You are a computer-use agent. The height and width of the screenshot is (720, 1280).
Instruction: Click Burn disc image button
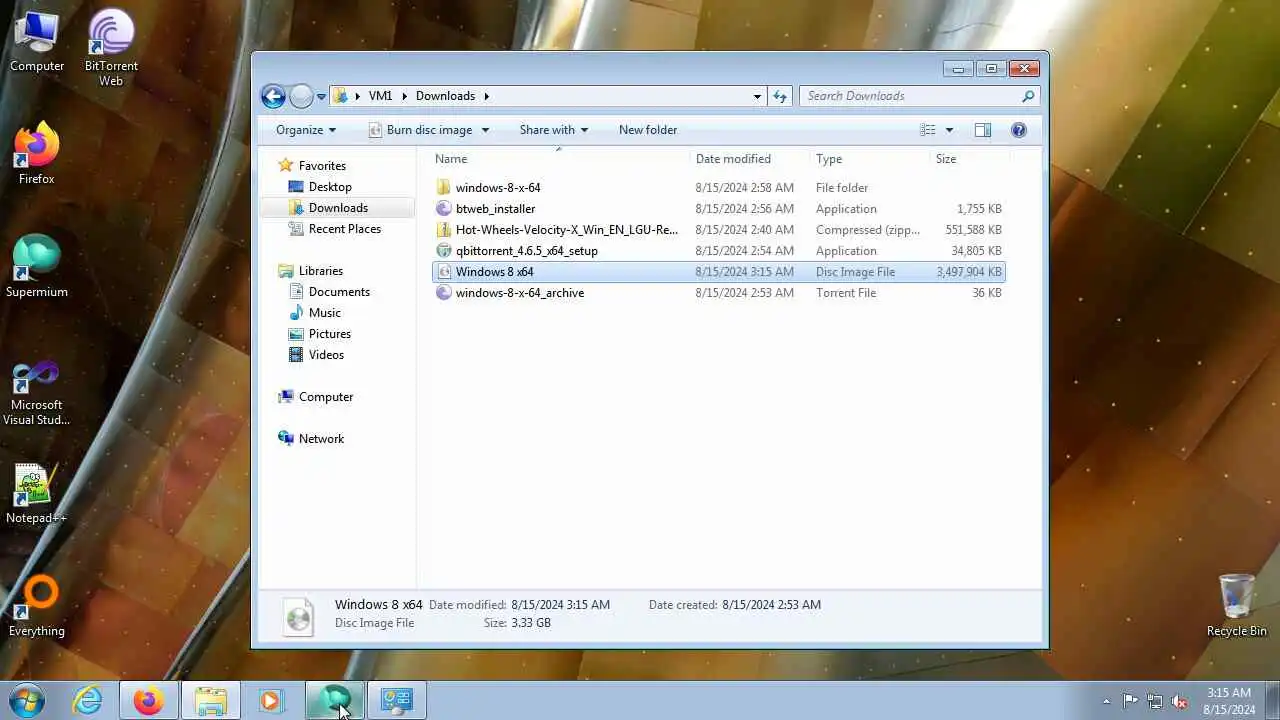click(x=420, y=130)
